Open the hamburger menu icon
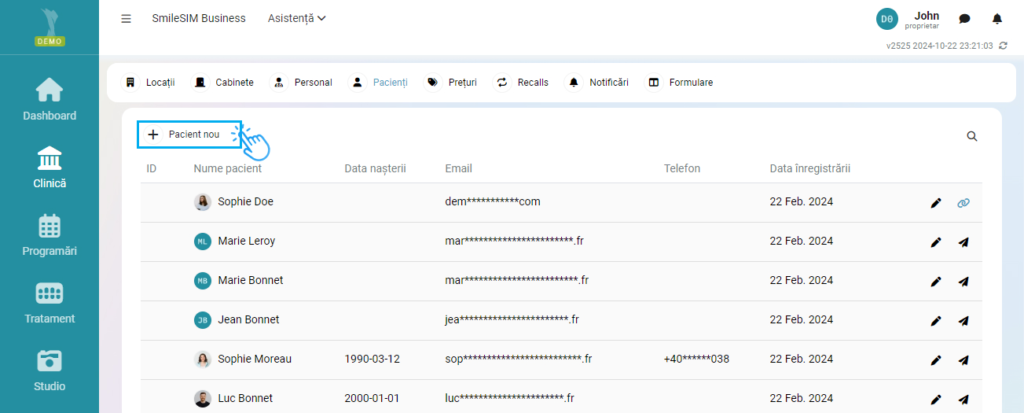 126,18
